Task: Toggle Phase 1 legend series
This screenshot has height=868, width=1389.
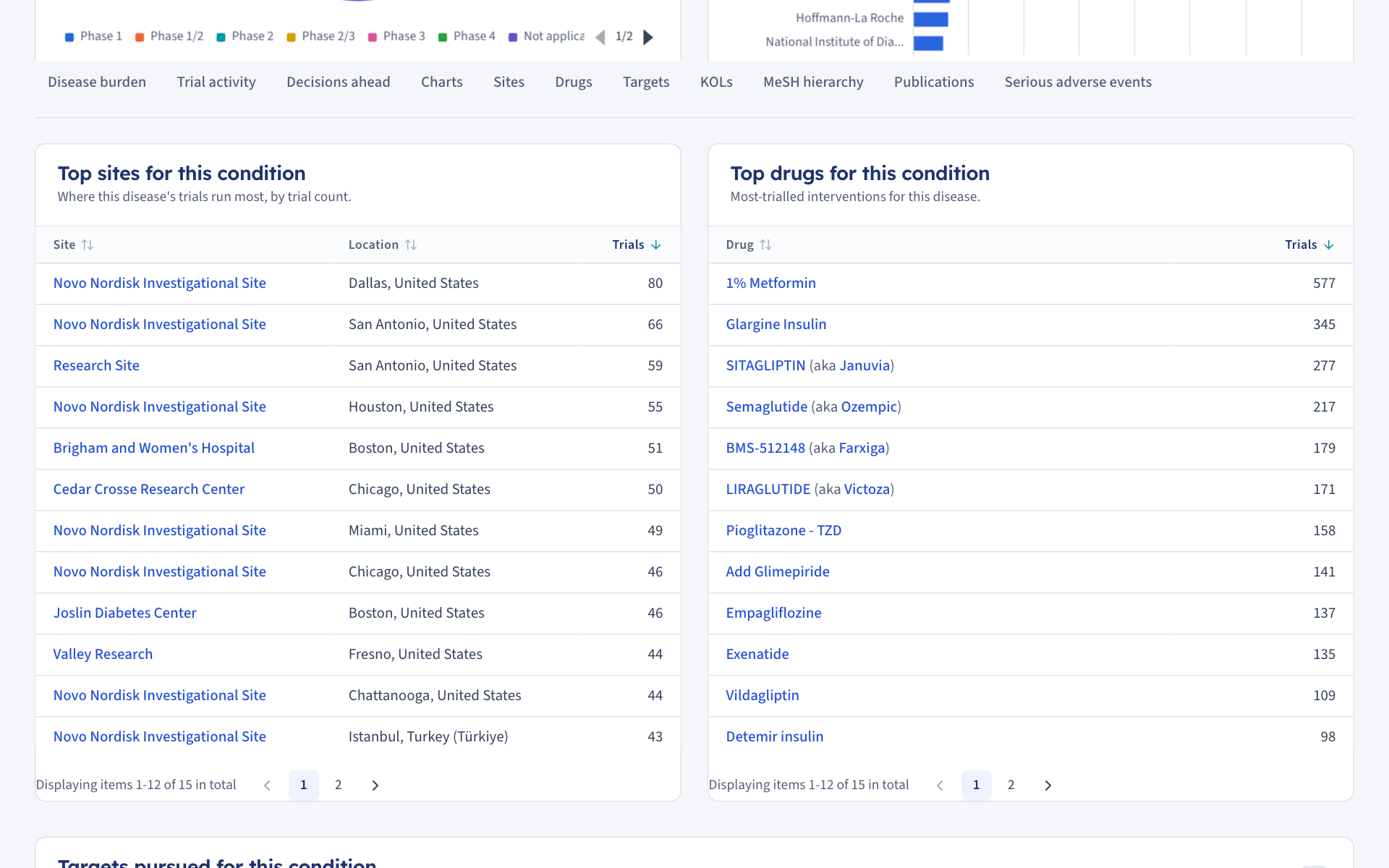Action: click(93, 36)
